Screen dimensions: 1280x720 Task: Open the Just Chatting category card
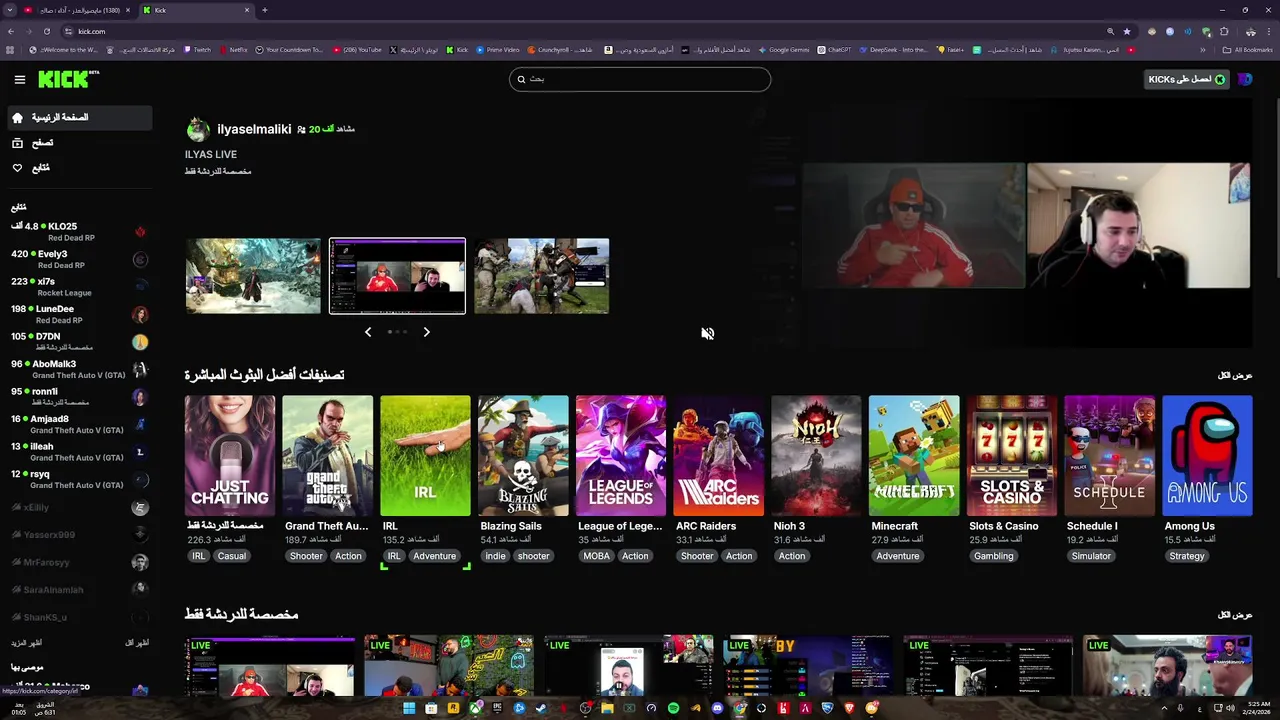click(229, 456)
